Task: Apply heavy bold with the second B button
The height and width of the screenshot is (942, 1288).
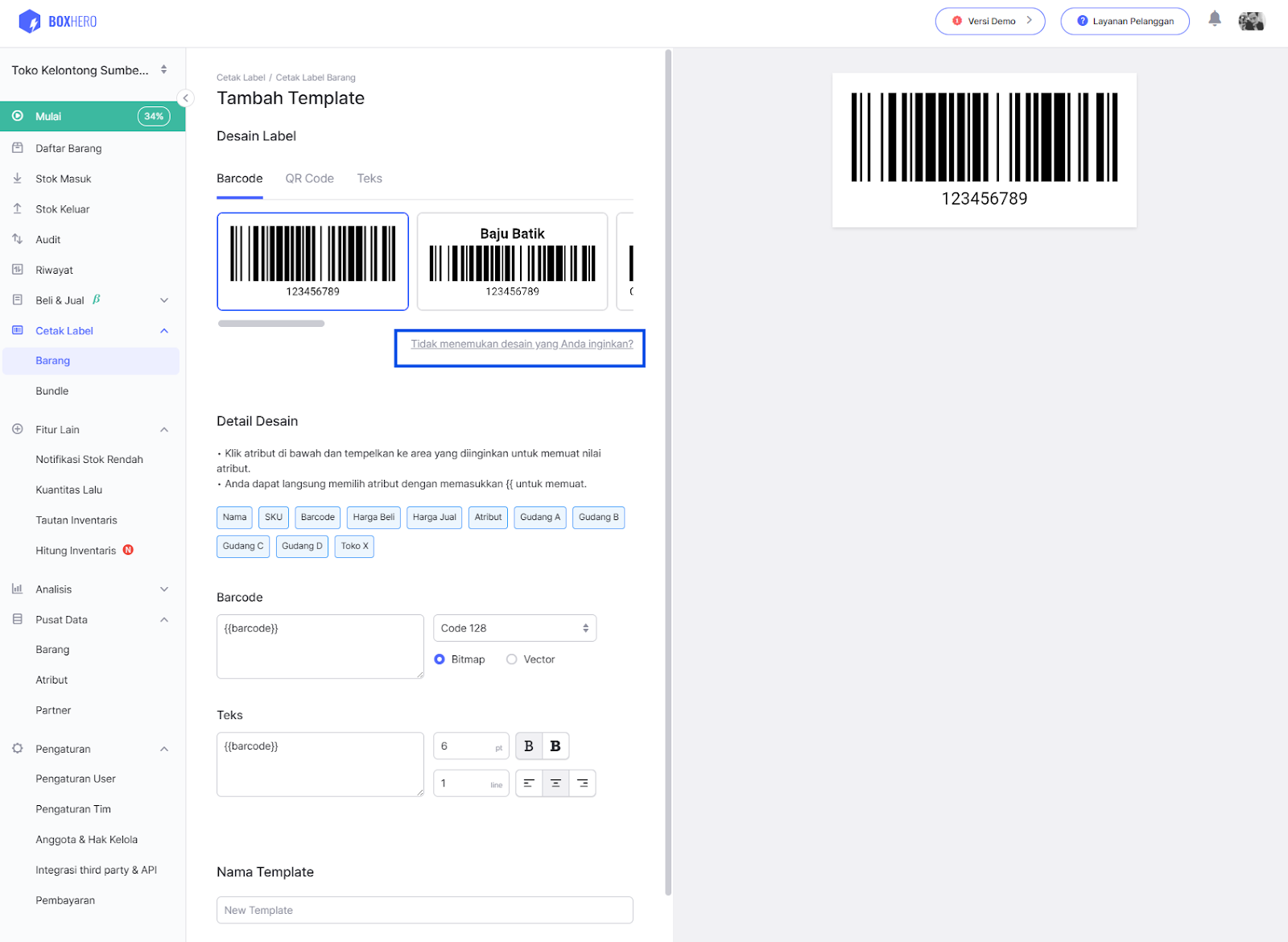Action: [555, 746]
